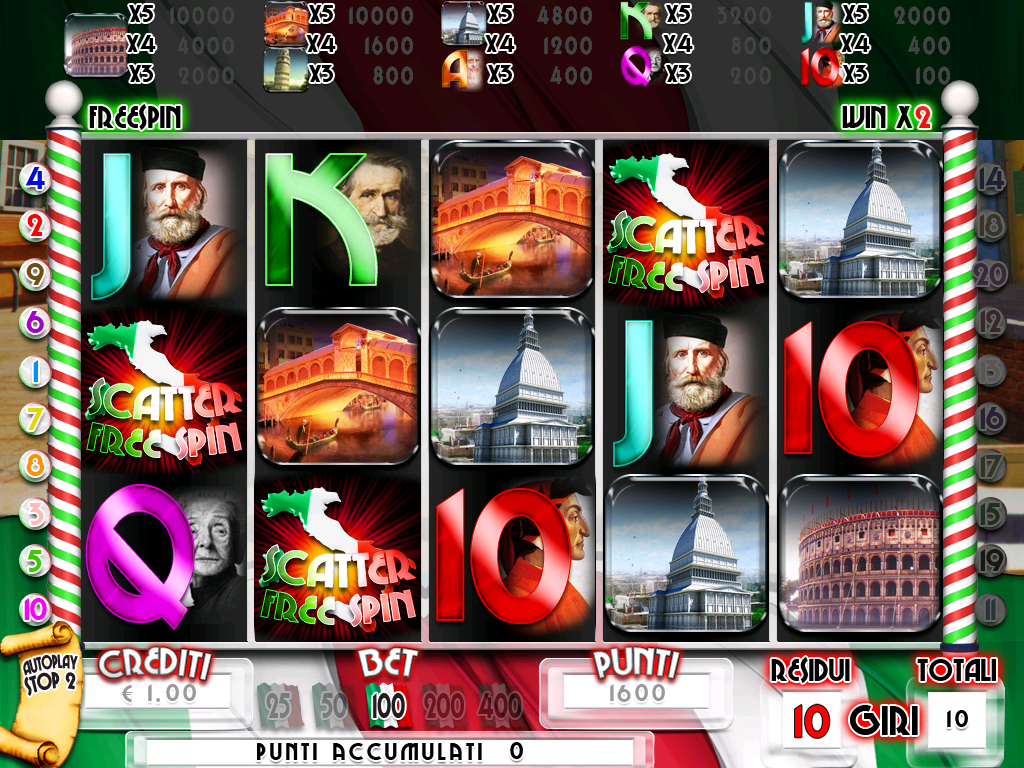This screenshot has height=768, width=1024.
Task: Select the 100 bet chip
Action: [x=388, y=705]
